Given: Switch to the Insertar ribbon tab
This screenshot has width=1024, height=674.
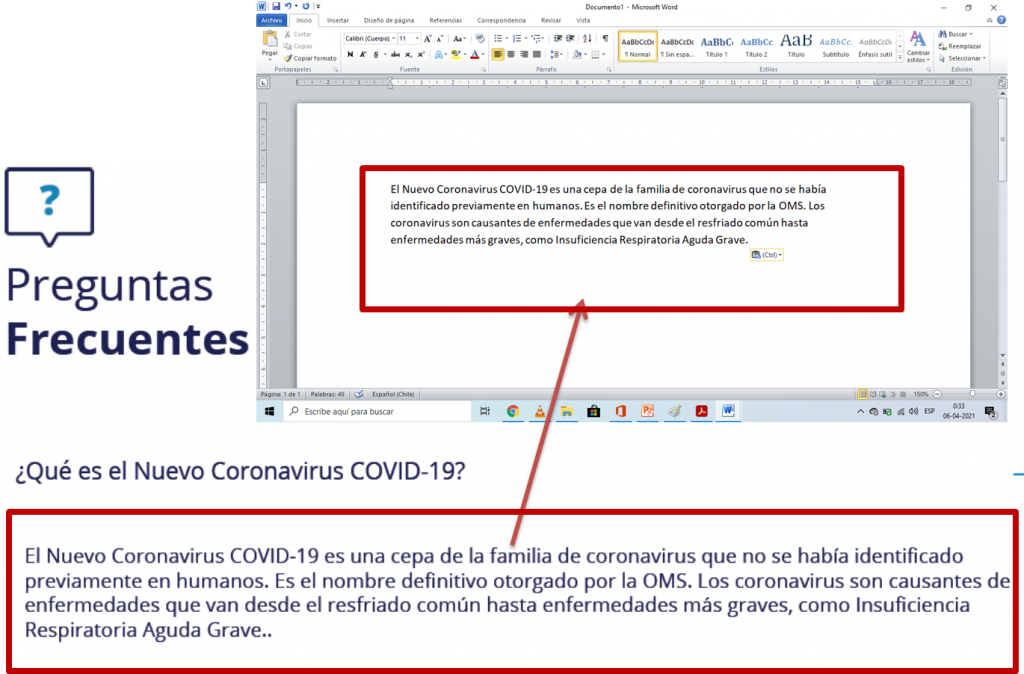Looking at the screenshot, I should pos(338,20).
